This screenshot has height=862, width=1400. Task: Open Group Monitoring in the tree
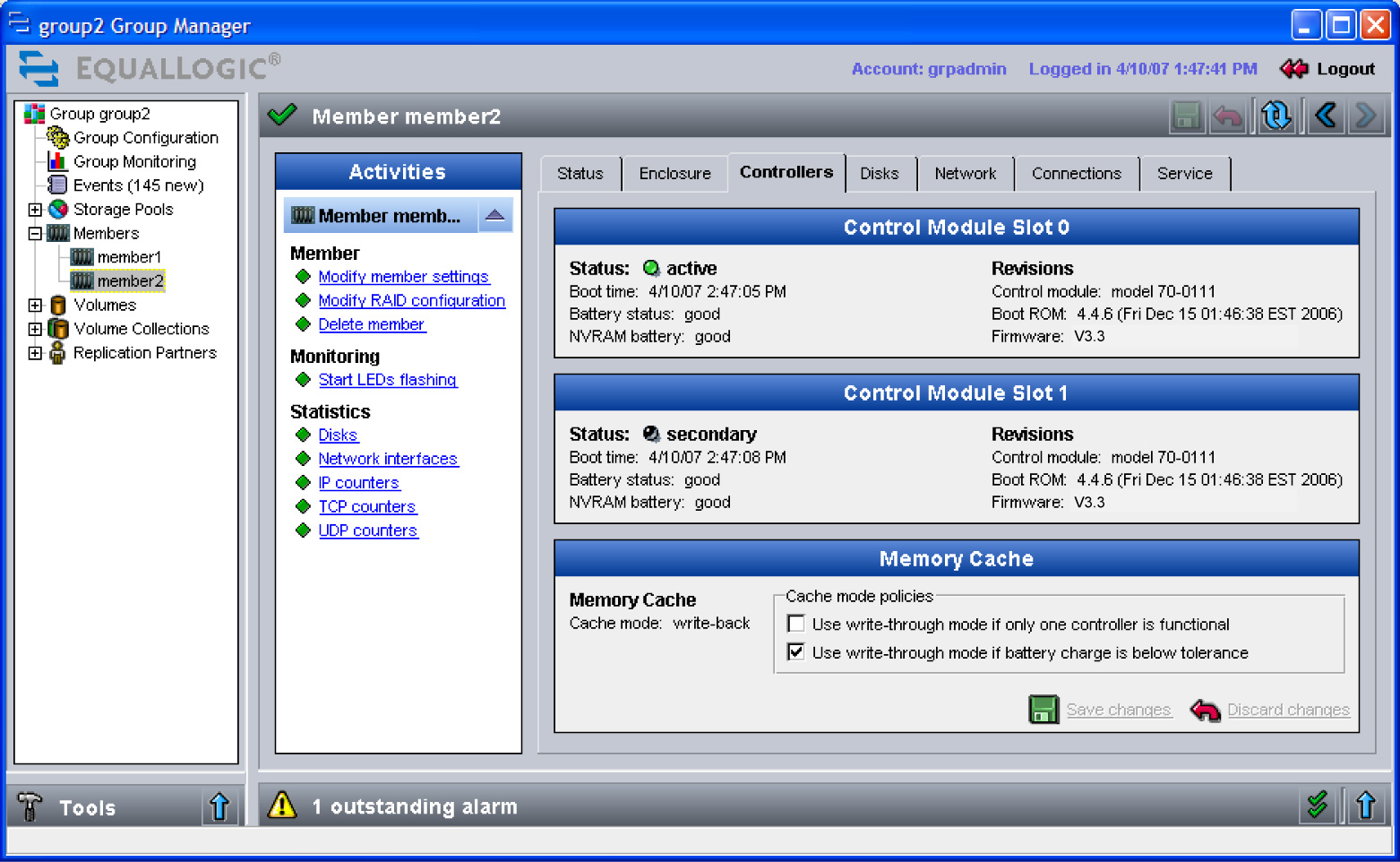pos(135,161)
